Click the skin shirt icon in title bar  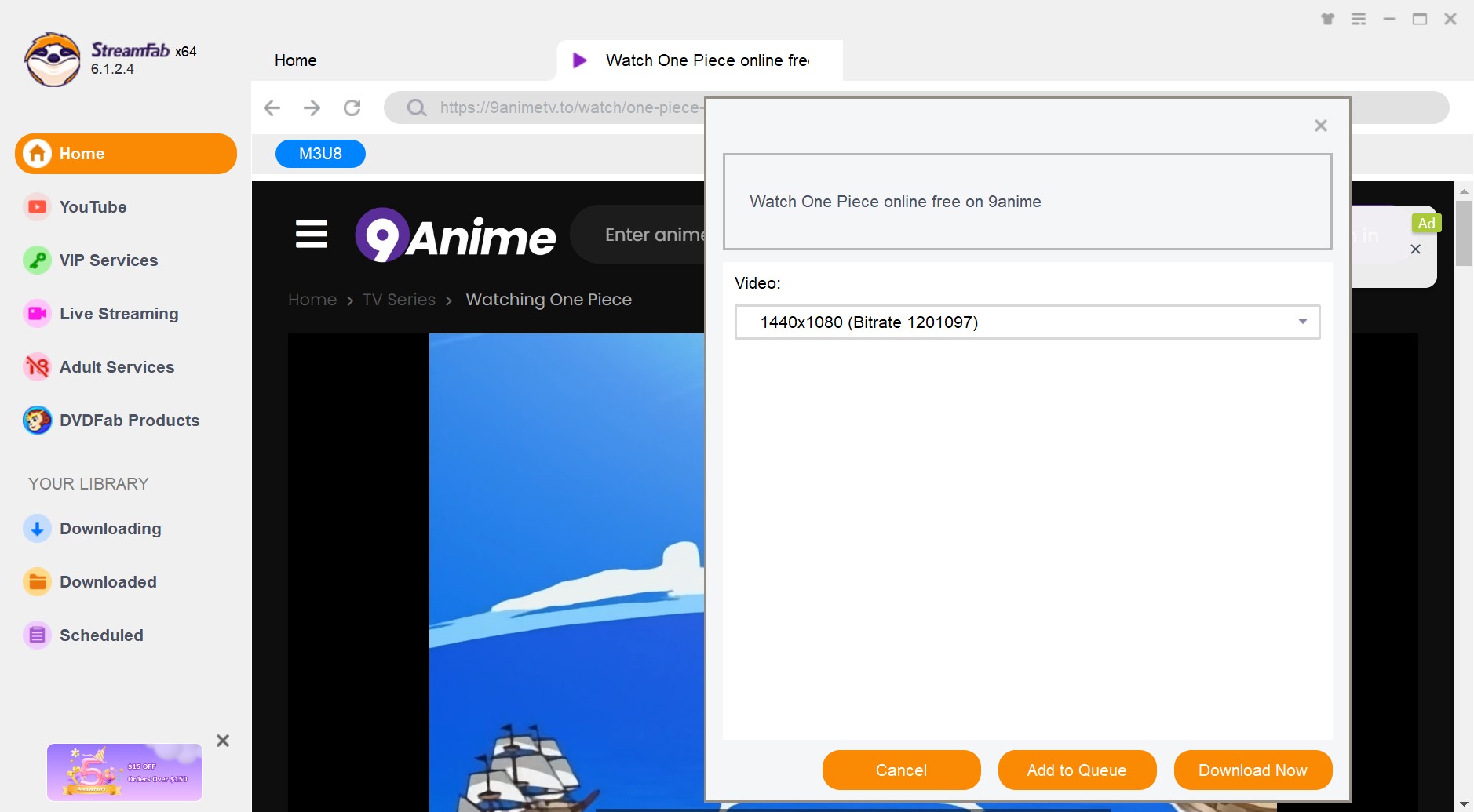(x=1328, y=19)
